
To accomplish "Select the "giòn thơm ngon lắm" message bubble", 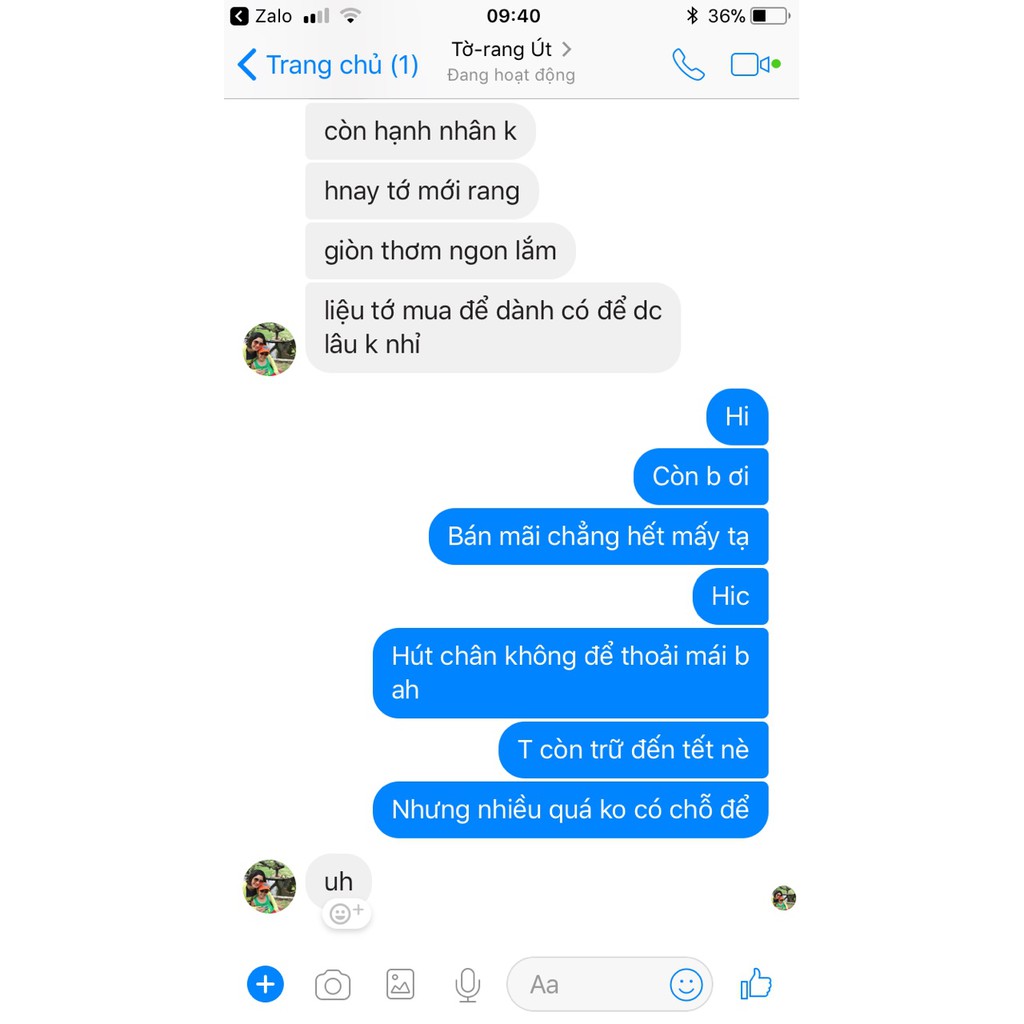I will (440, 251).
